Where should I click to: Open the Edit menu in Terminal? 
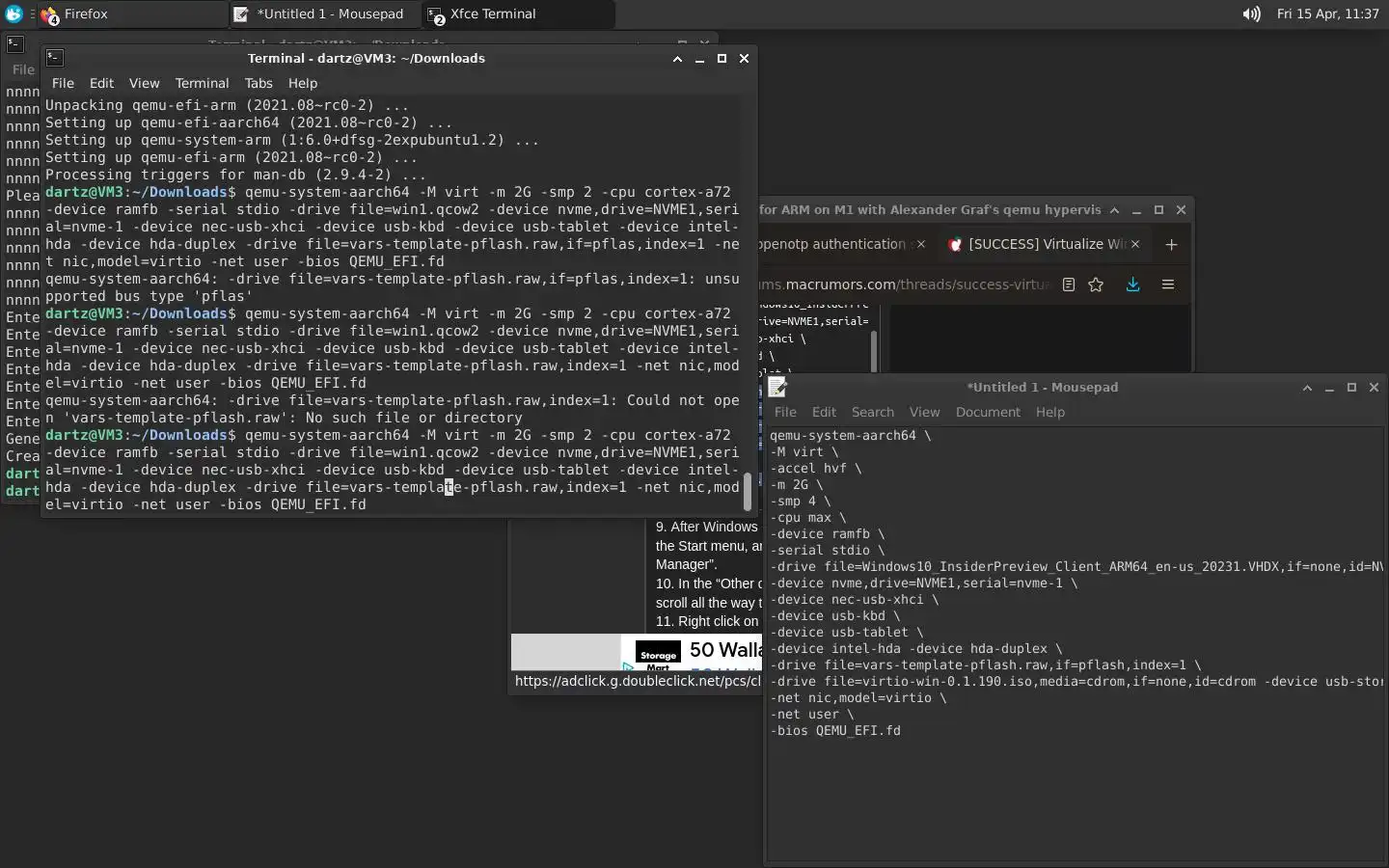coord(101,83)
